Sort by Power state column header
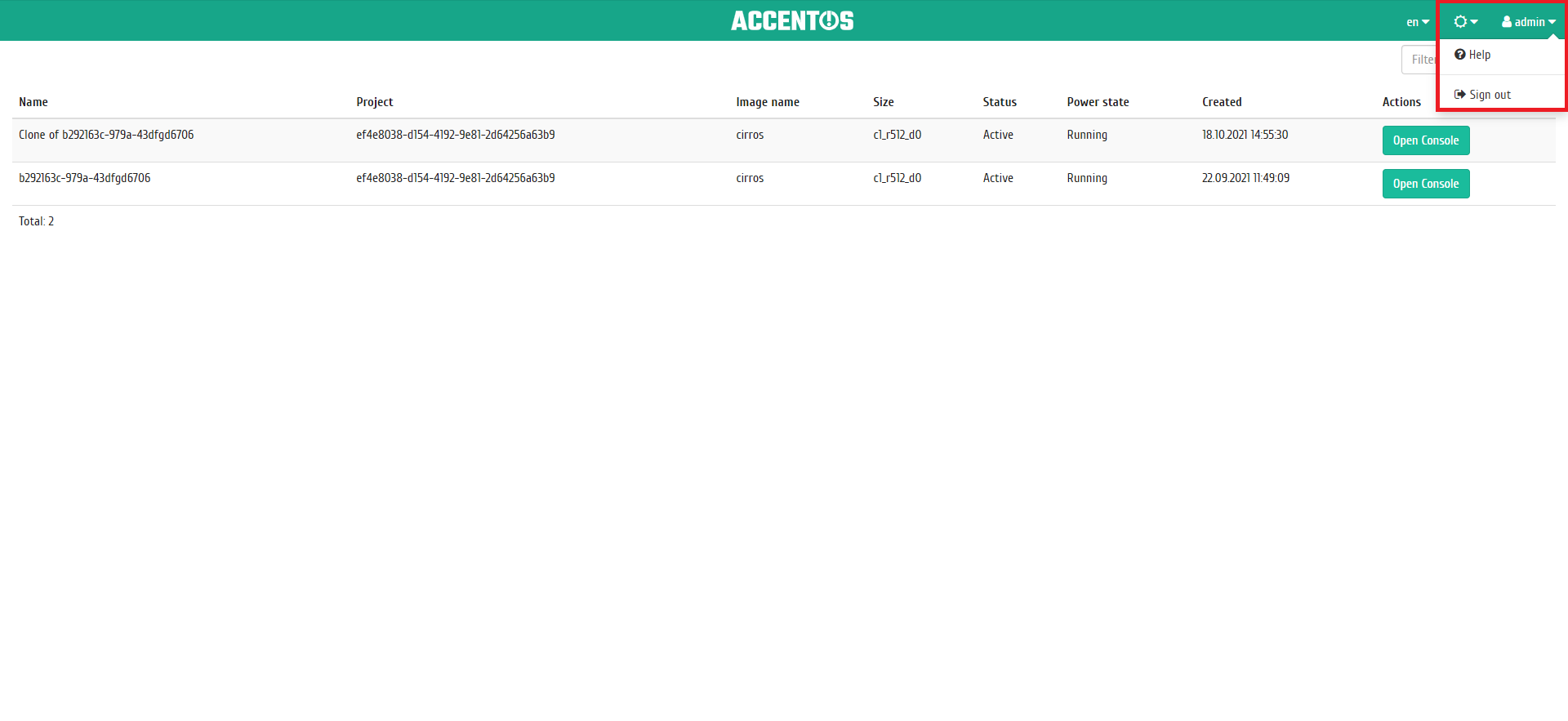The width and height of the screenshot is (1568, 721). coord(1098,102)
